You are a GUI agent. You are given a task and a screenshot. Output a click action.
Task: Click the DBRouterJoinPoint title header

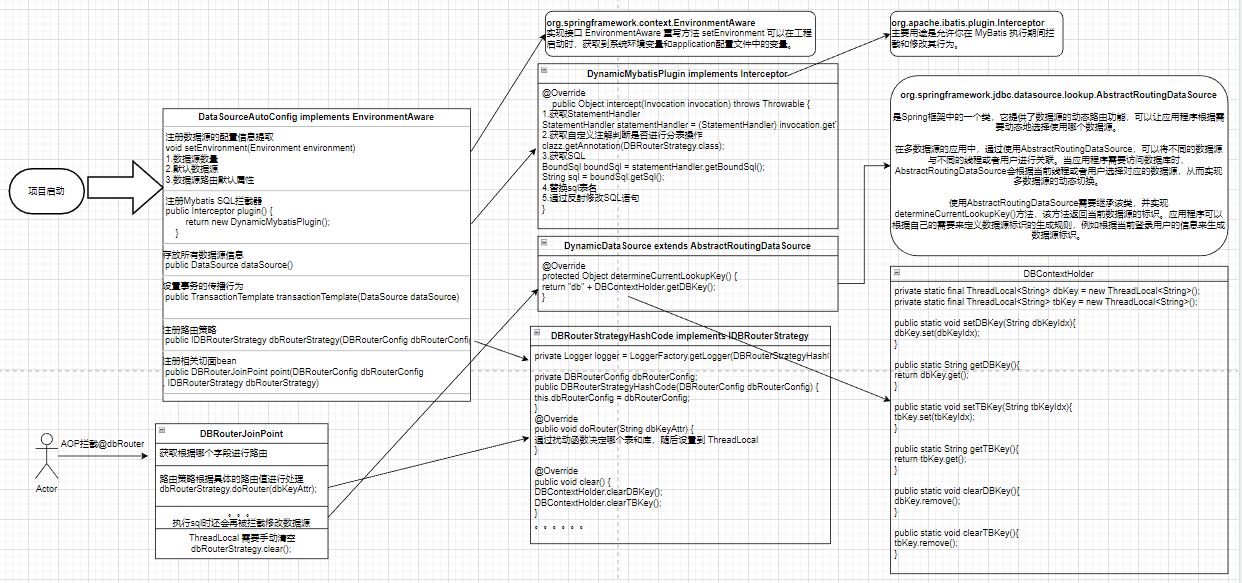pos(241,433)
